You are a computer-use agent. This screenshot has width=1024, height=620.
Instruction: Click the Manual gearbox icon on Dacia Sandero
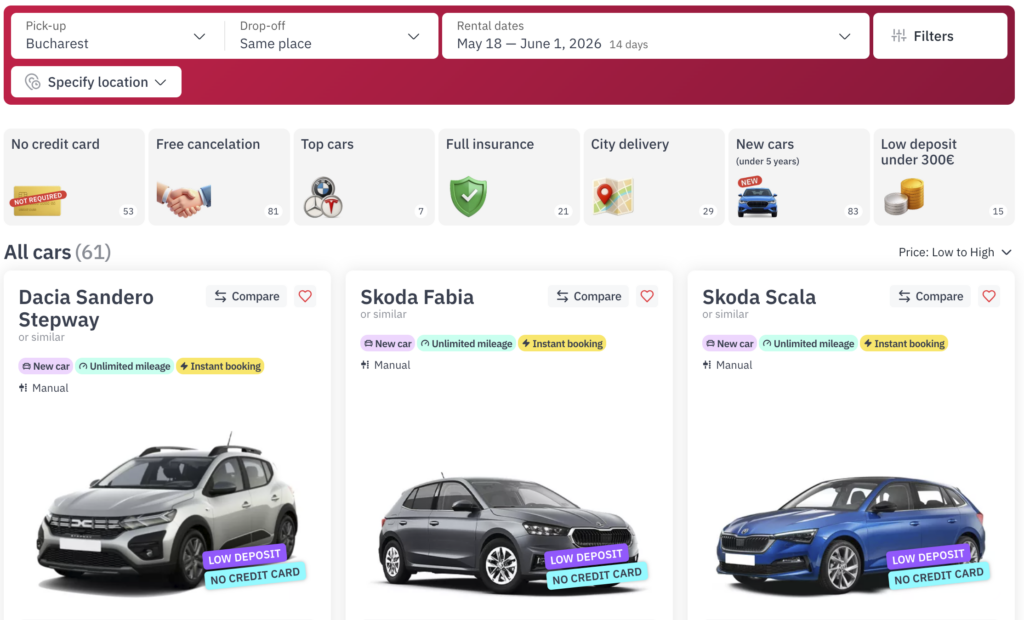click(x=23, y=387)
